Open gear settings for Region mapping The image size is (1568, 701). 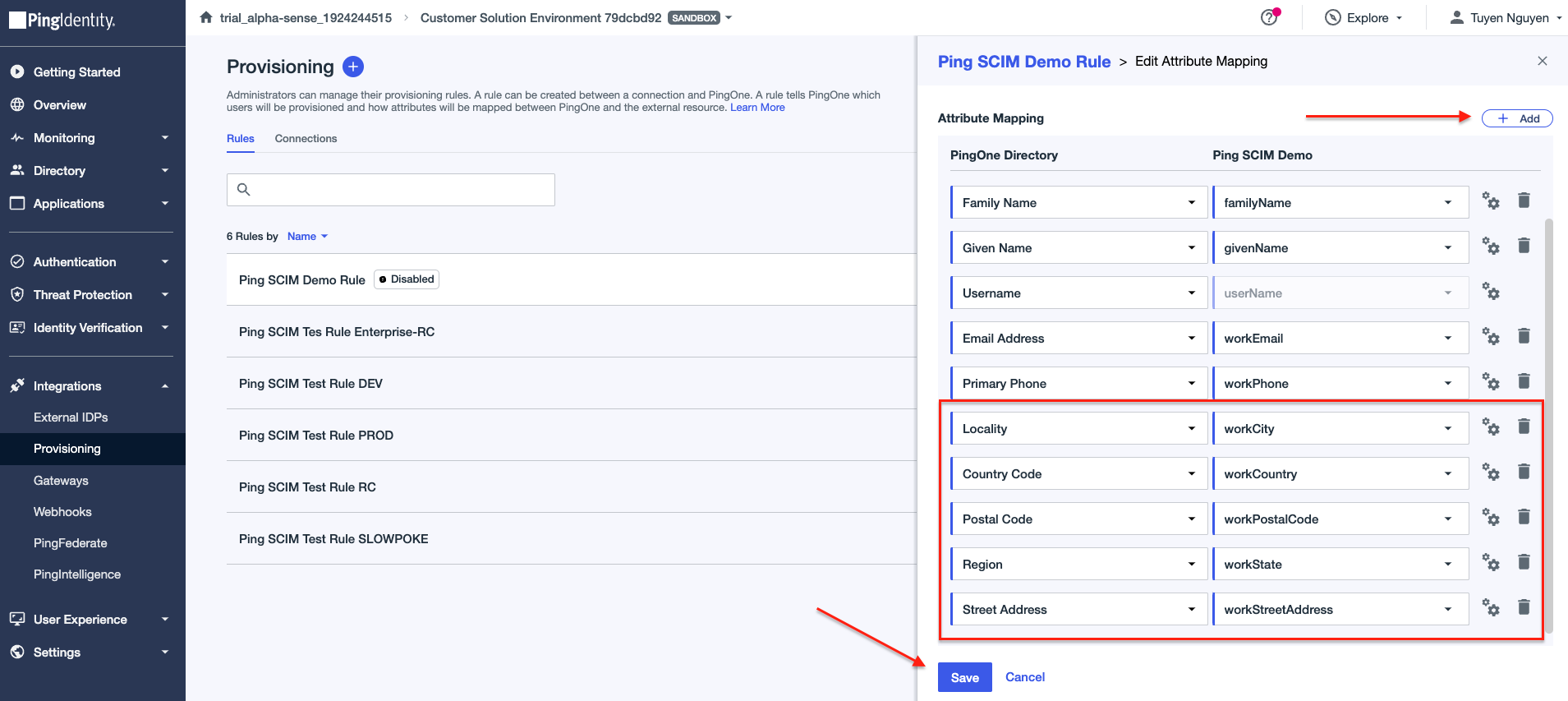click(x=1491, y=563)
